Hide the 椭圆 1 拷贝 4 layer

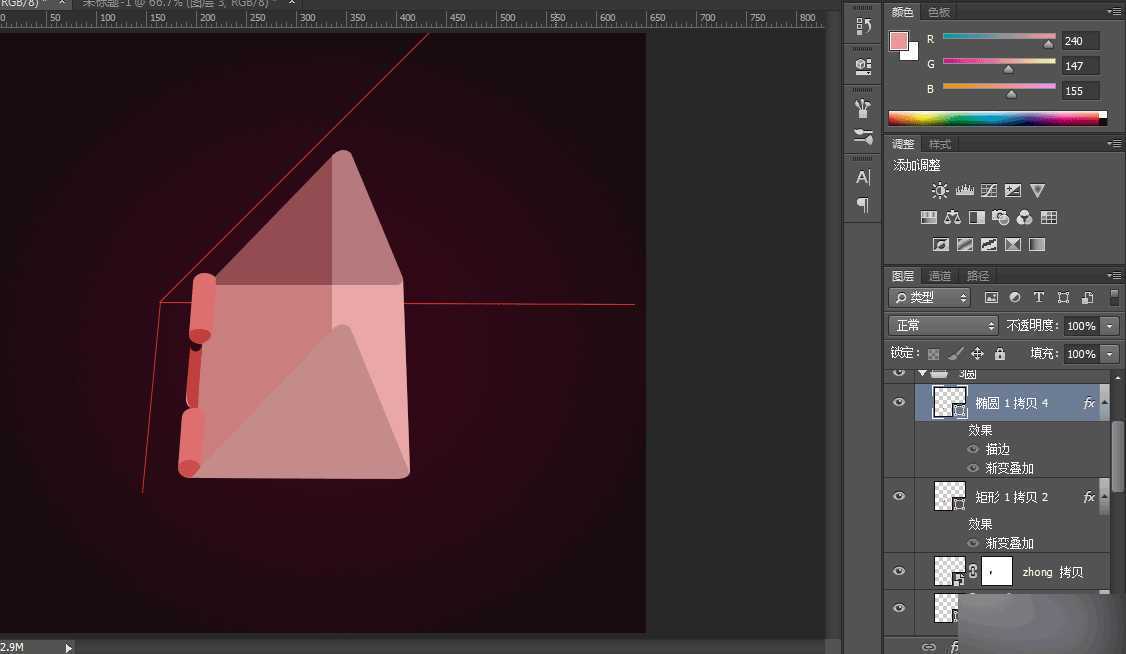tap(899, 403)
